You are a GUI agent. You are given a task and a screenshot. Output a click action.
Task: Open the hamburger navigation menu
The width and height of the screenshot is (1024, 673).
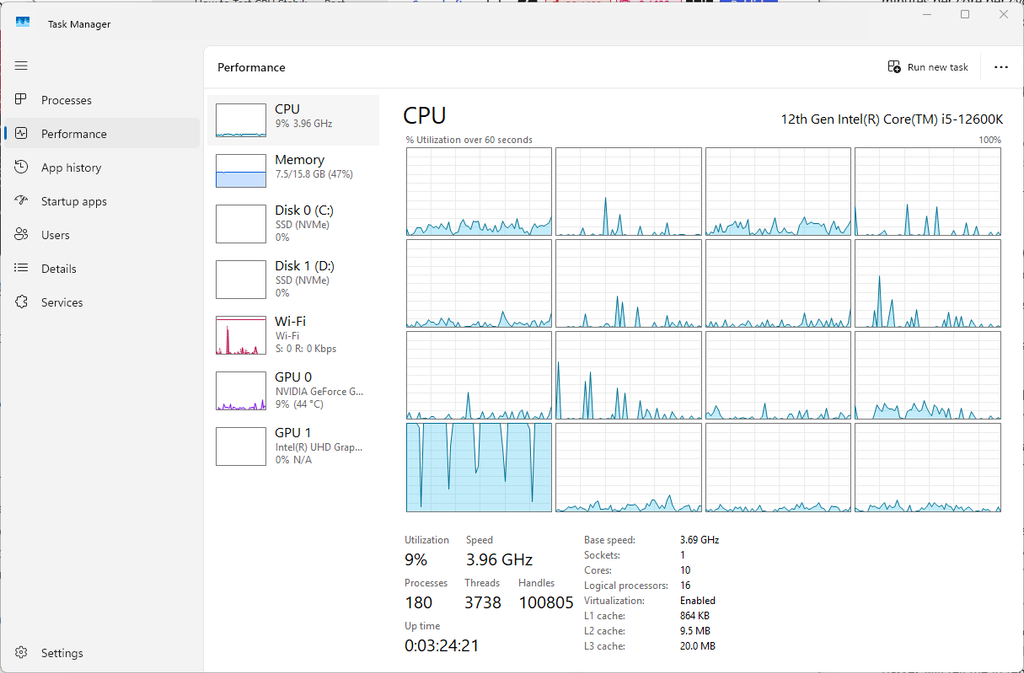click(21, 65)
